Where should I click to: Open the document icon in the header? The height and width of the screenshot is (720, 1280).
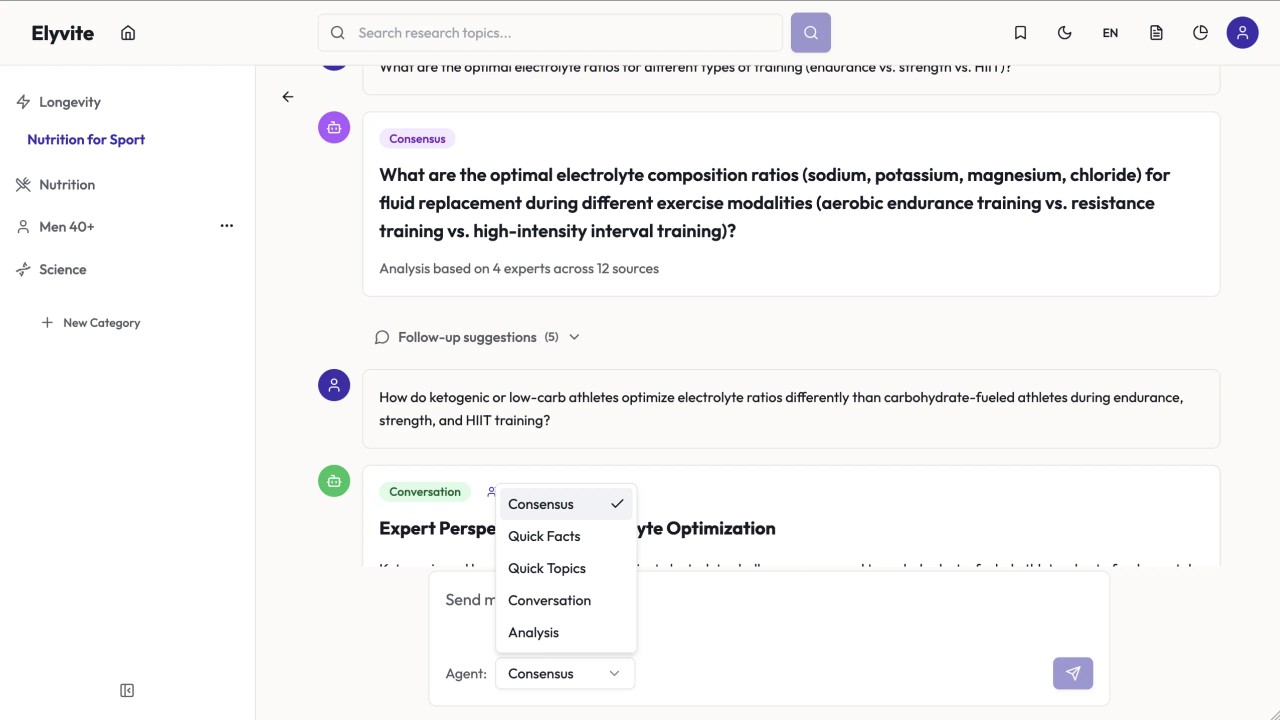click(x=1156, y=33)
